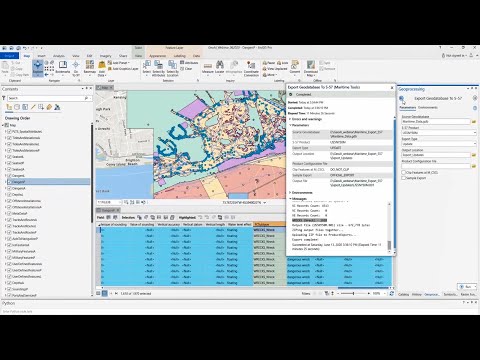The image size is (480, 360).
Task: Refresh the attribute table view
Action: click(392, 294)
